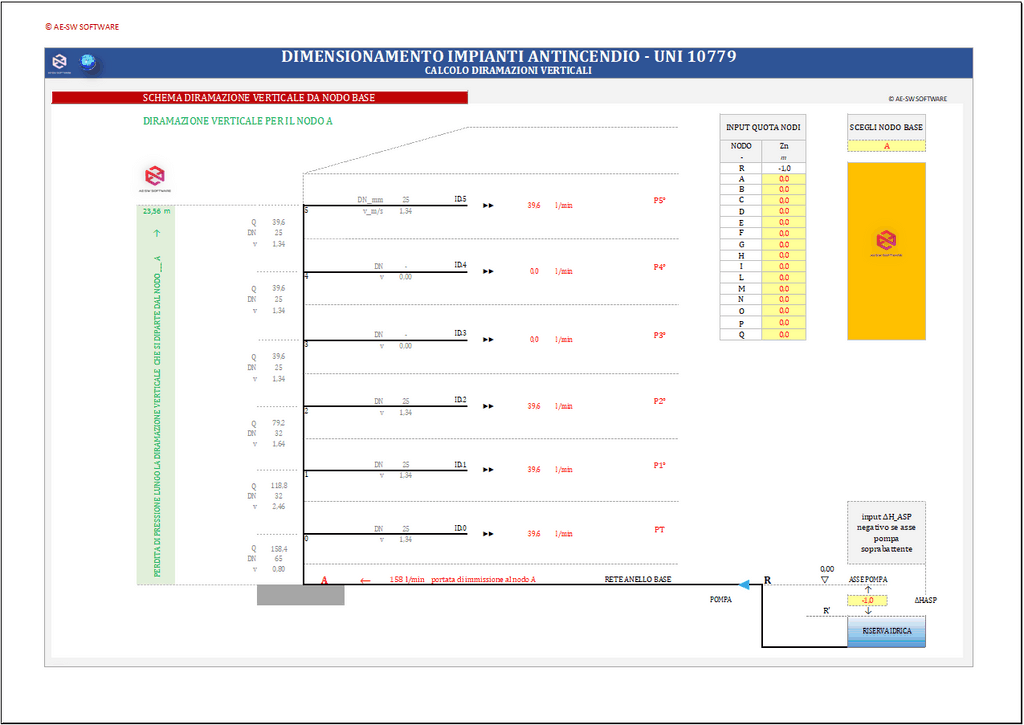Click the AE-SW logo in the blue header
This screenshot has height=725, width=1024.
click(x=60, y=63)
